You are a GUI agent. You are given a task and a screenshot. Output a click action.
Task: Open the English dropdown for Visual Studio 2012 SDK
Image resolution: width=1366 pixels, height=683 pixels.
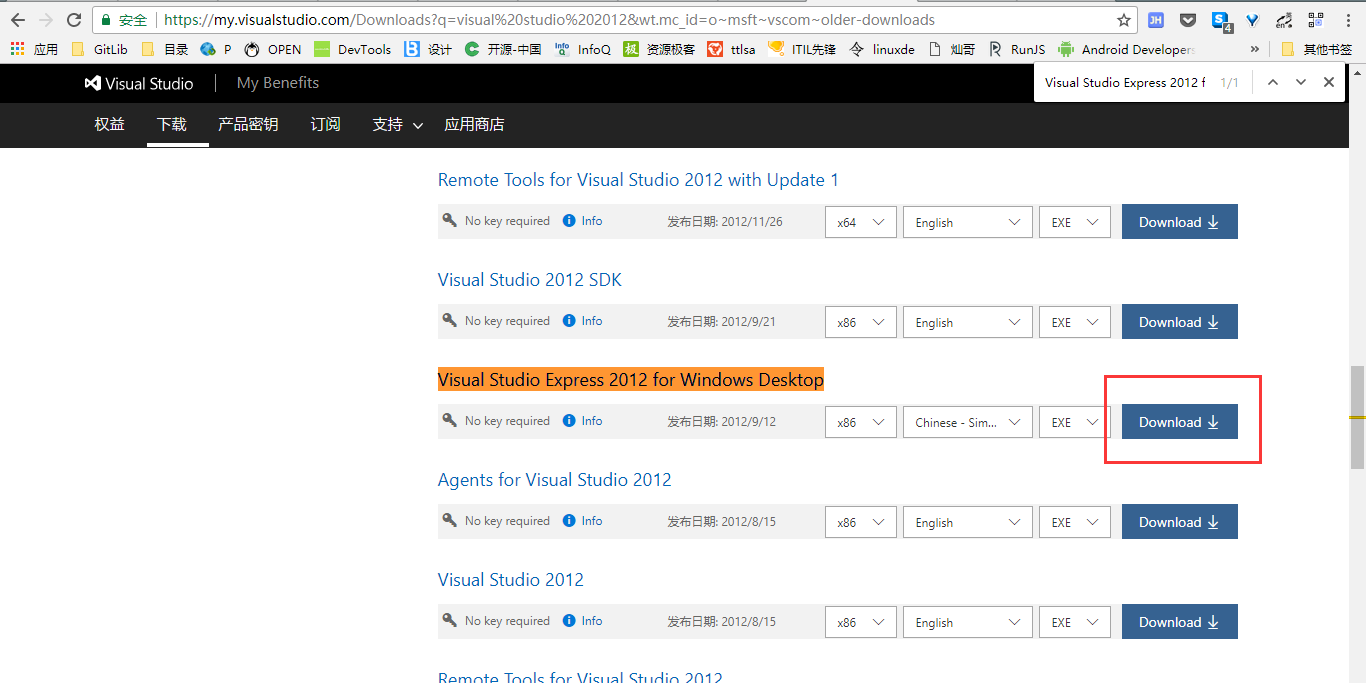[x=968, y=322]
